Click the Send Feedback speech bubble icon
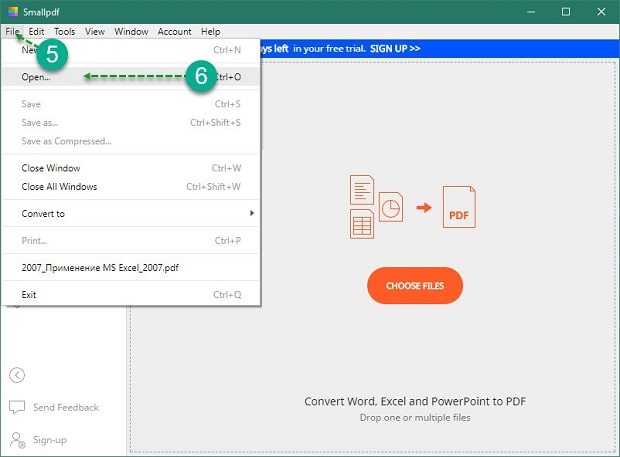Viewport: 620px width, 457px height. click(x=17, y=407)
